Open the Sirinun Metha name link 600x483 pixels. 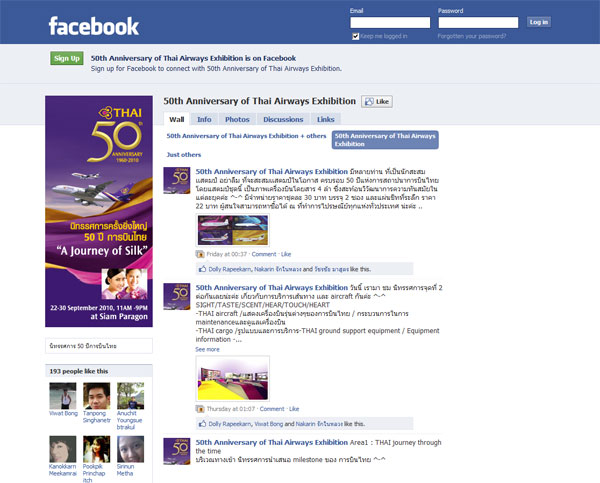click(x=126, y=470)
